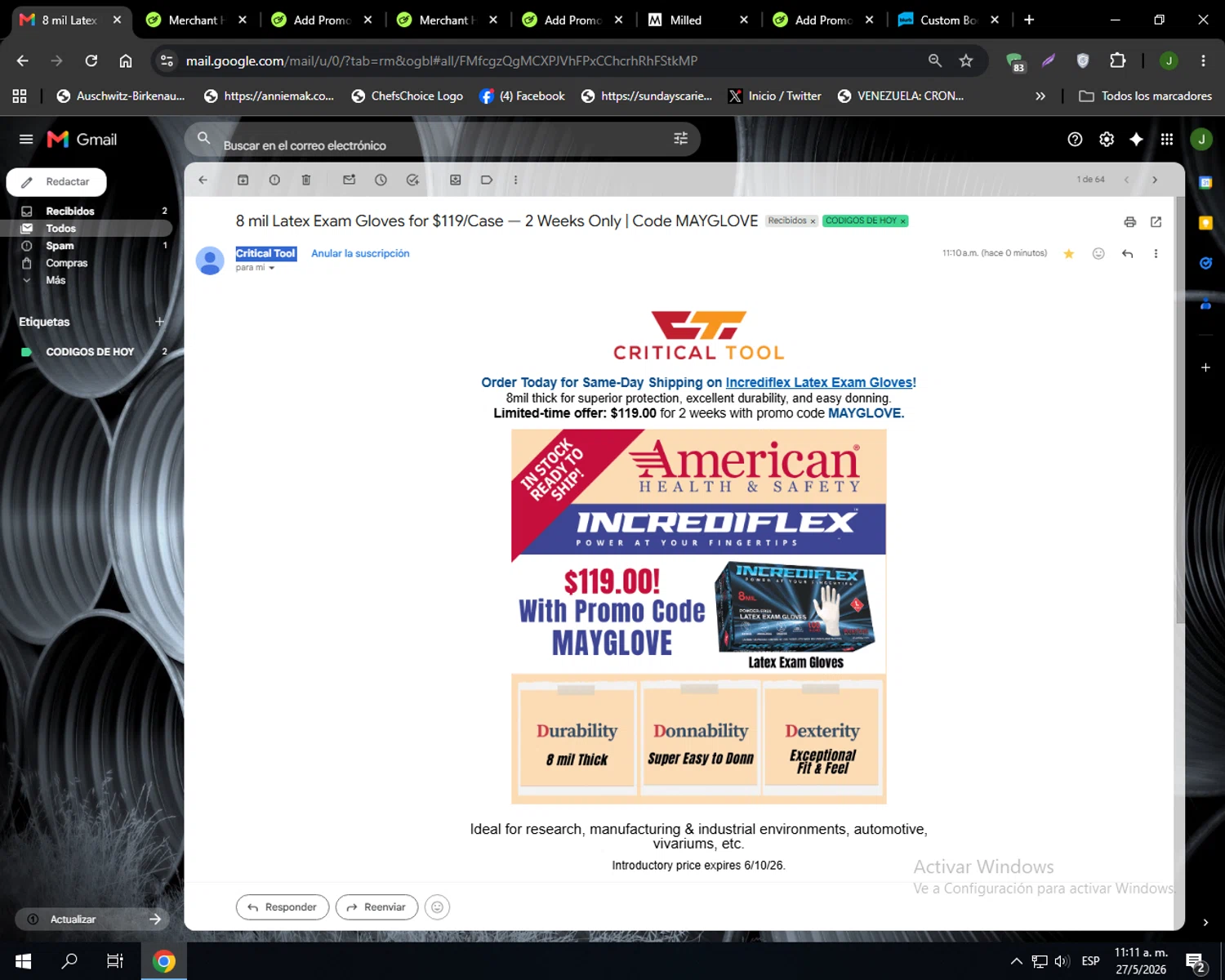Switch to Milled browser tab
Image resolution: width=1225 pixels, height=980 pixels.
686,20
